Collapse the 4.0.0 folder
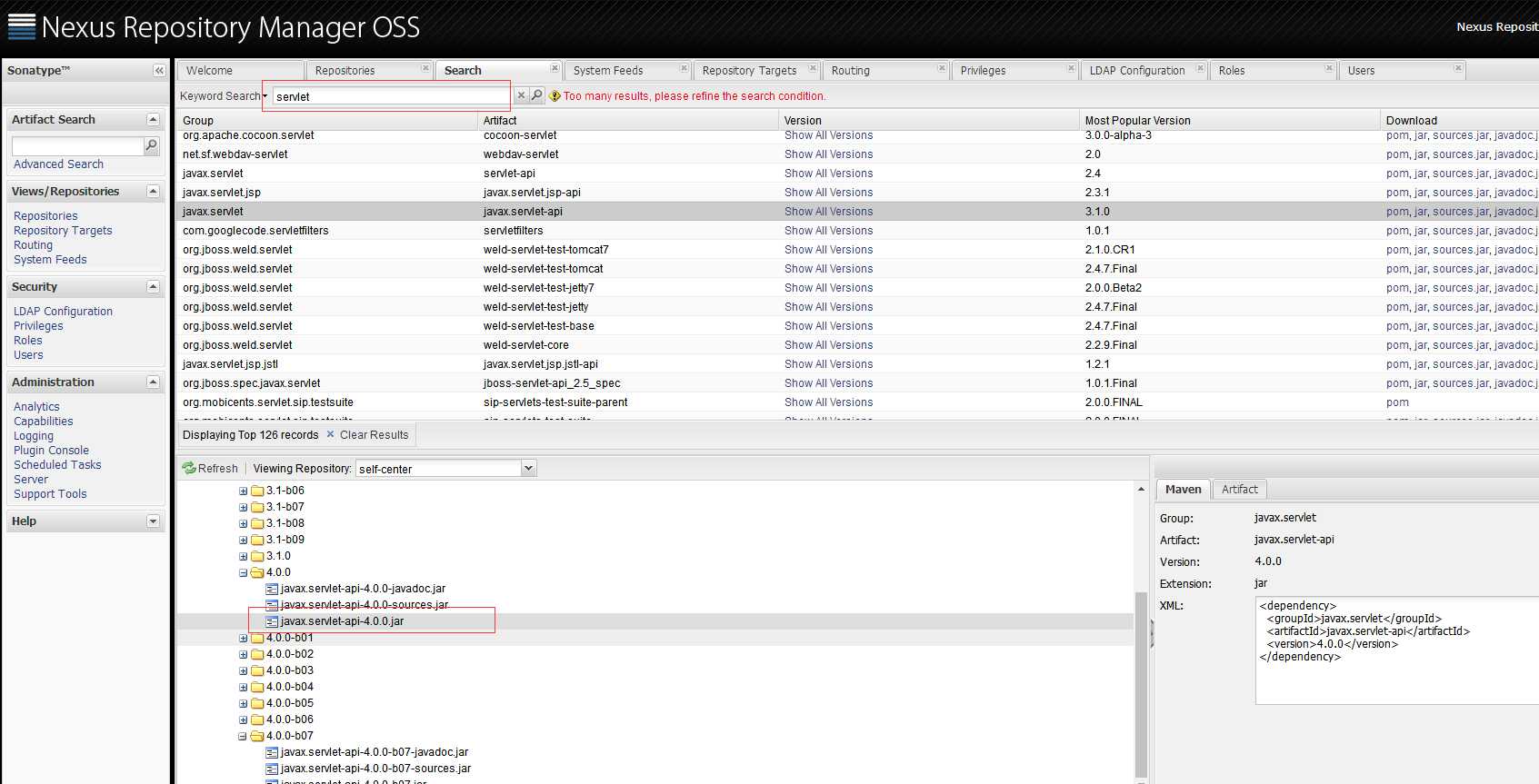This screenshot has height=784, width=1539. [243, 572]
